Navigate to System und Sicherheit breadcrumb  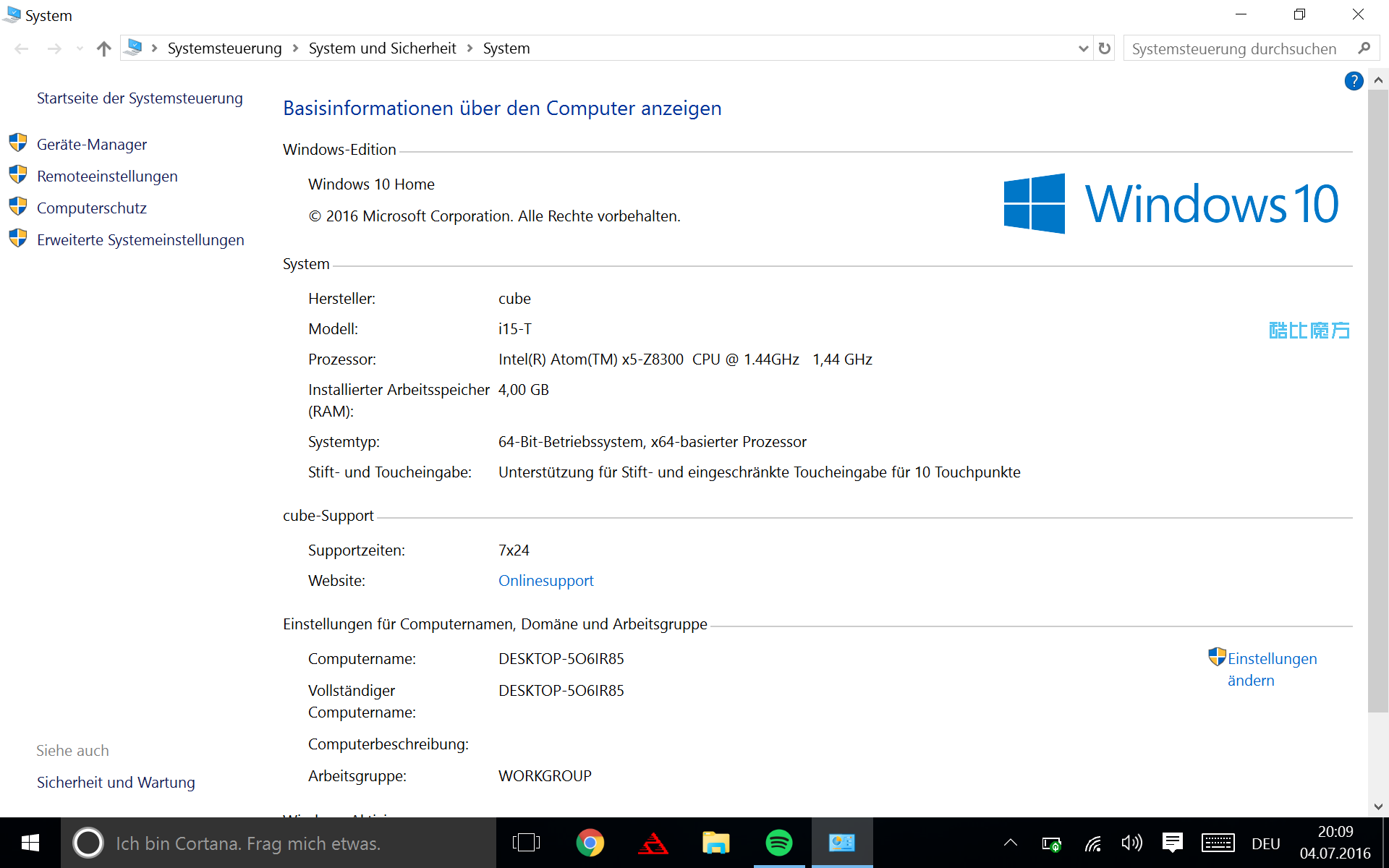382,48
